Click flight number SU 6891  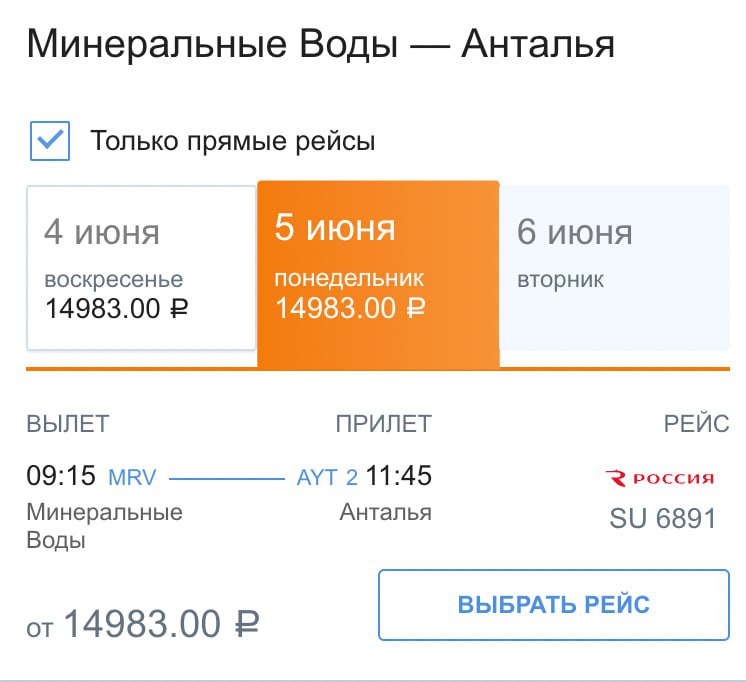[x=663, y=518]
